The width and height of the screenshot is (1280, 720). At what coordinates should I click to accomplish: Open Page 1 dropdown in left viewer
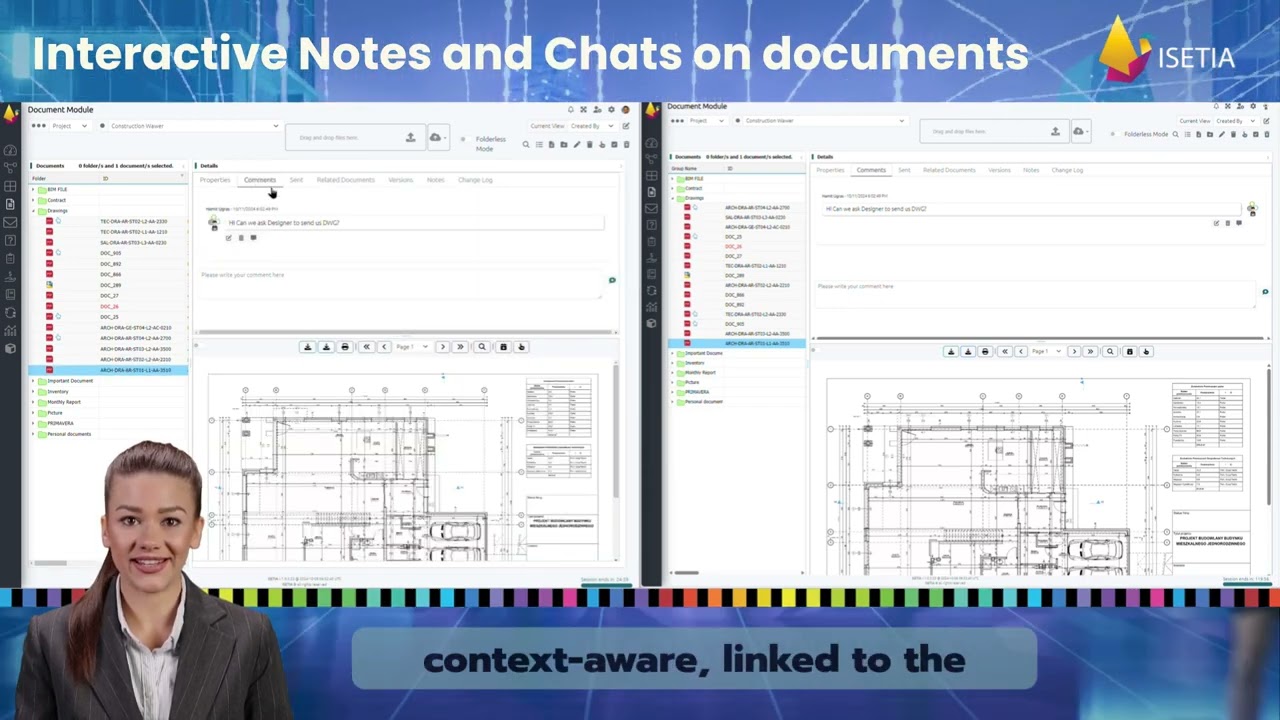tap(412, 347)
